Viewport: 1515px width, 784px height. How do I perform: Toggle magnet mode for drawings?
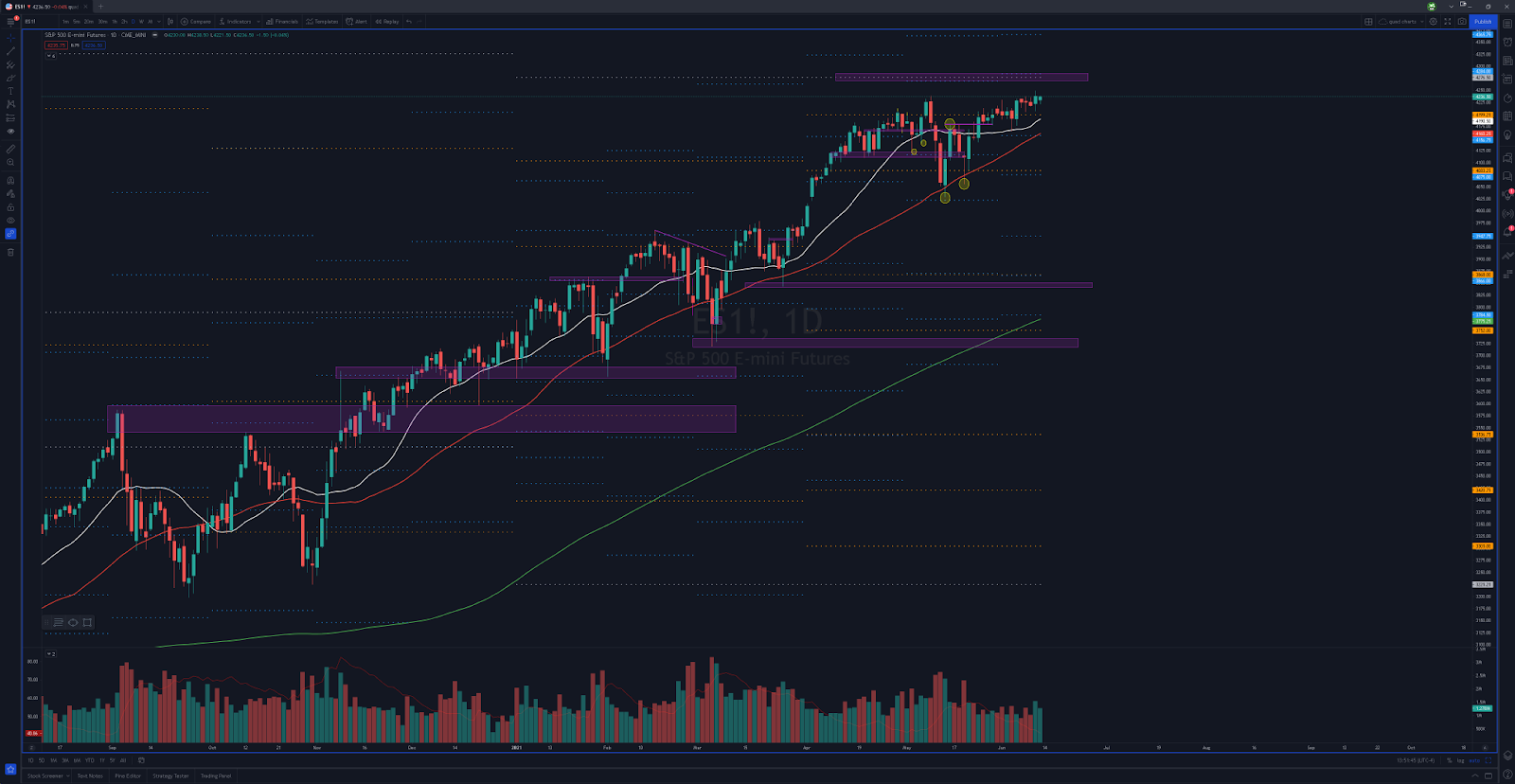(10, 180)
